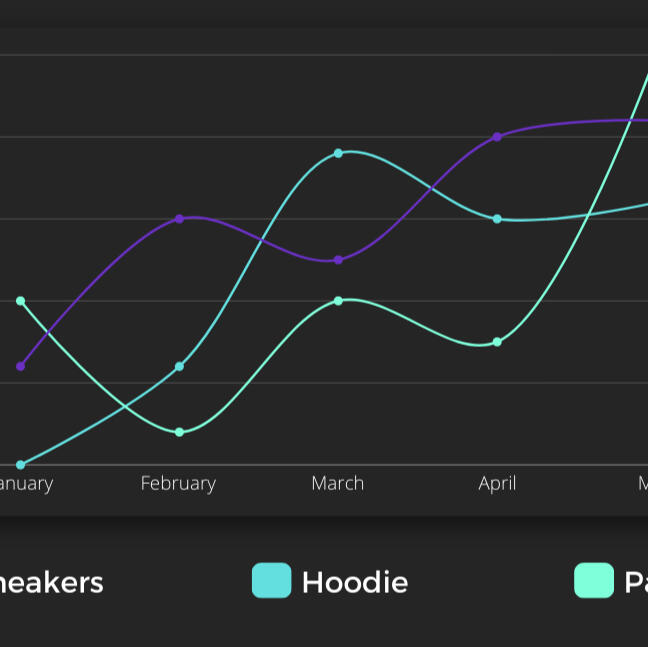Select the cyan Hoodie point for April
This screenshot has height=647, width=648.
click(x=497, y=219)
